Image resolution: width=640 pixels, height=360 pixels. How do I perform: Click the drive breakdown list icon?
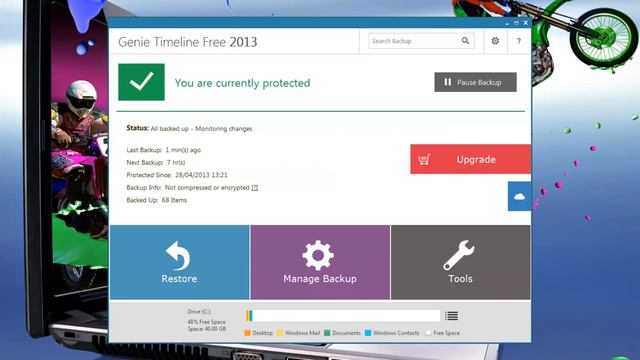pyautogui.click(x=451, y=316)
